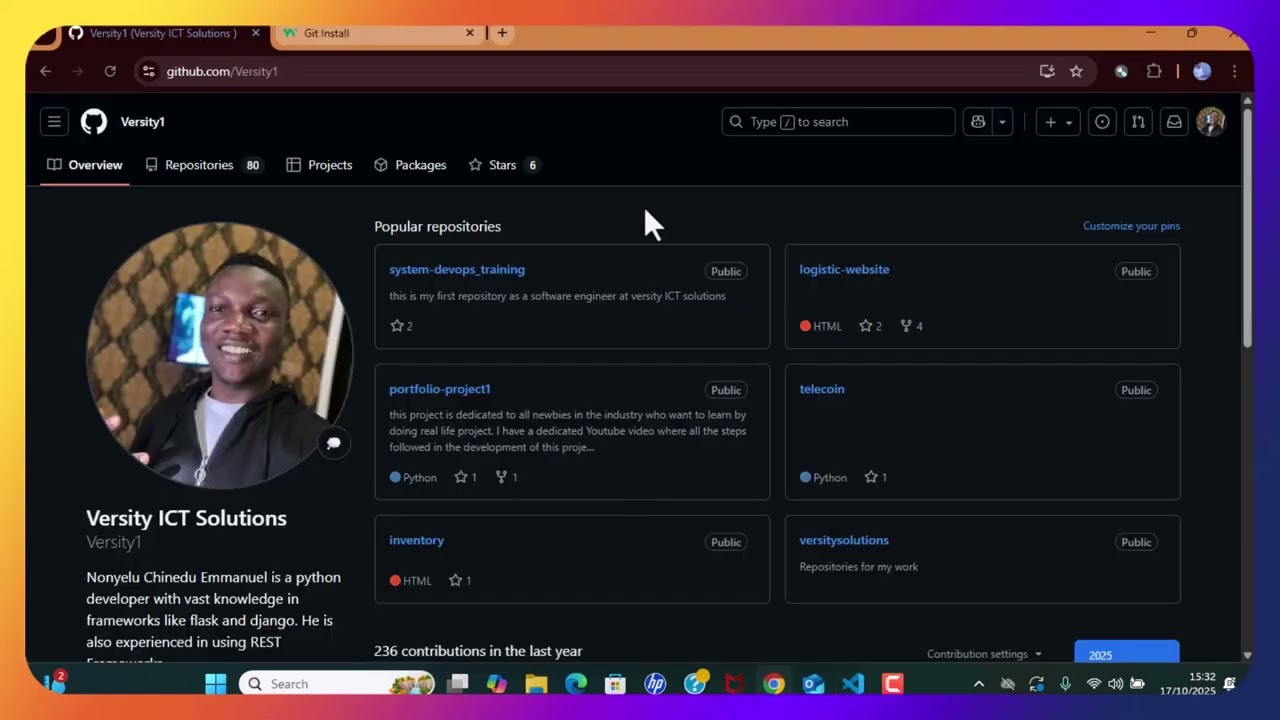This screenshot has height=720, width=1280.
Task: Click the set status emoji icon on profile picture
Action: [x=333, y=443]
